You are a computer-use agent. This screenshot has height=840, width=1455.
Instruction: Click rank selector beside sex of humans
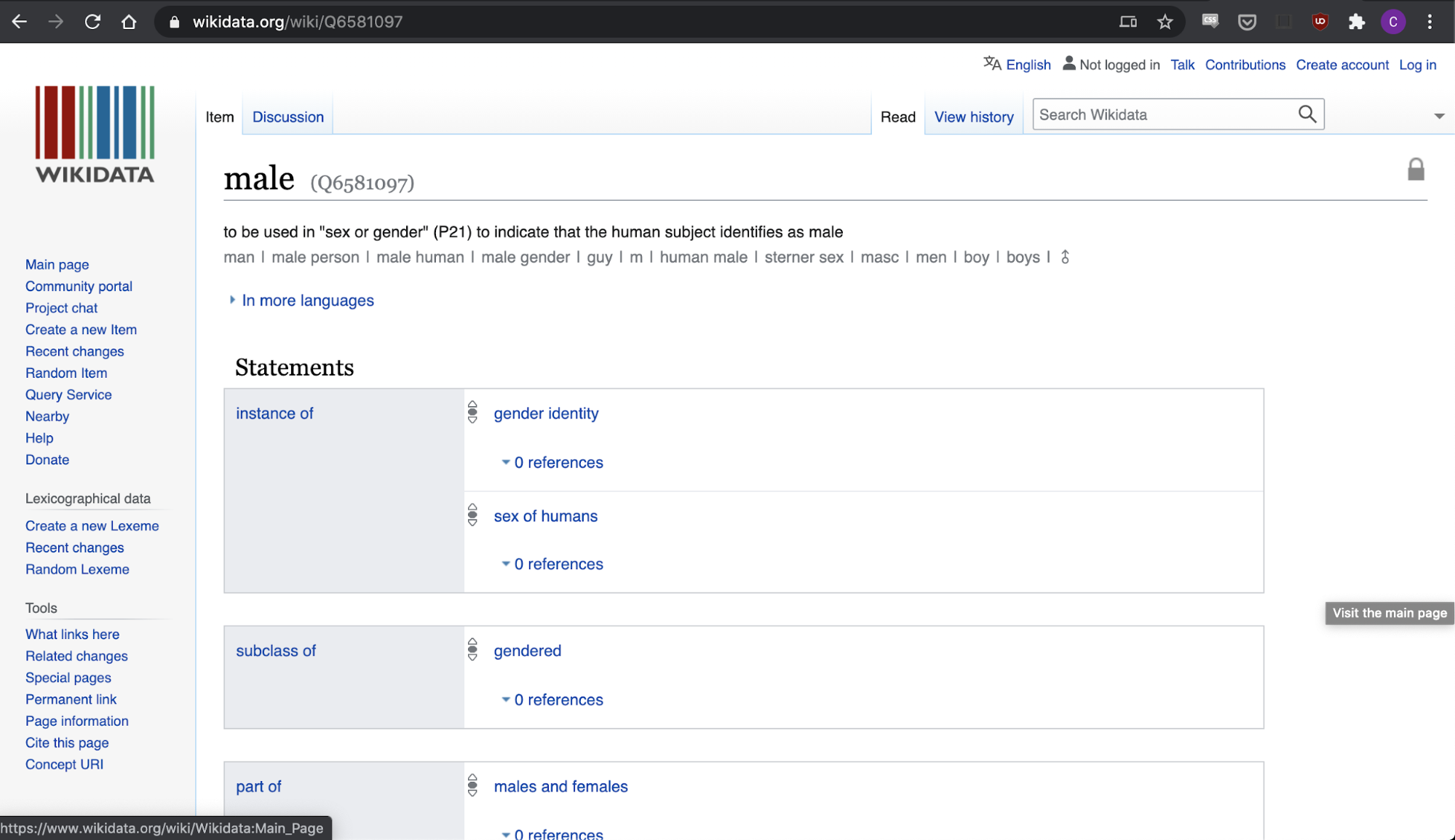pos(472,515)
